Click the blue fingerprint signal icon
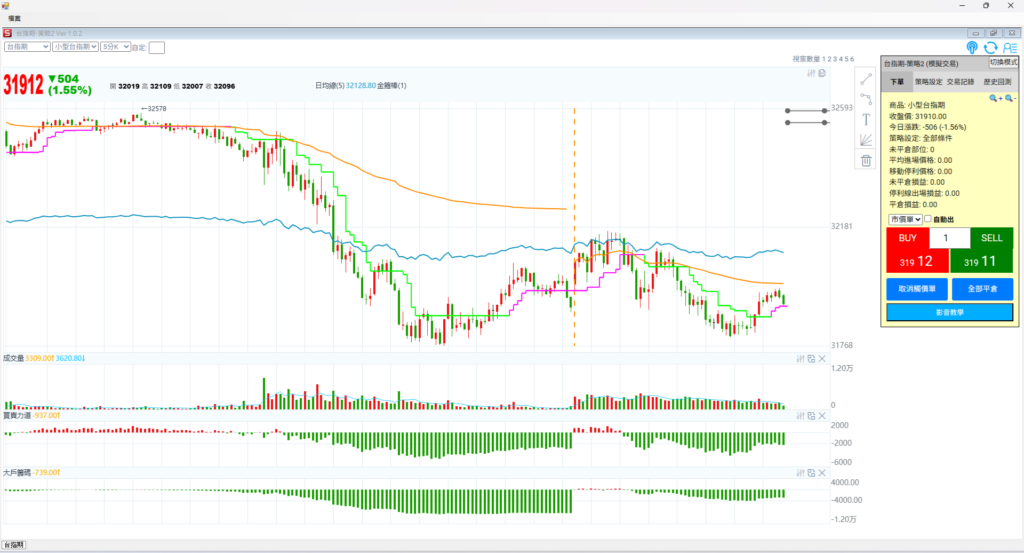The image size is (1024, 553). point(972,47)
